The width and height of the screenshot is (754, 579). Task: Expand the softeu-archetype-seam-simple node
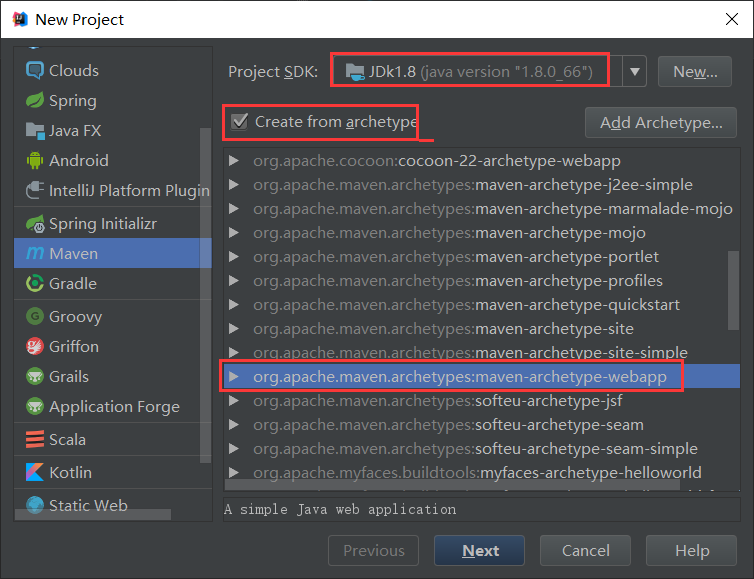(234, 449)
